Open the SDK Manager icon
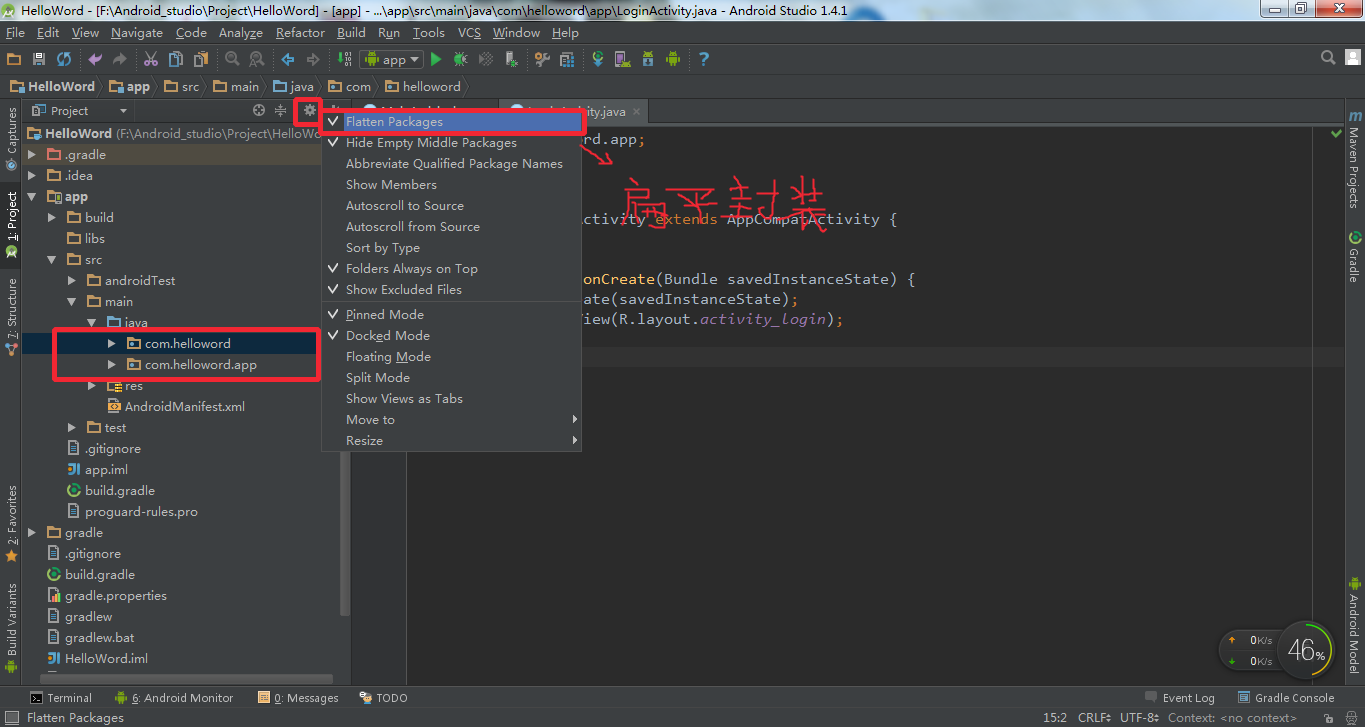 point(647,60)
